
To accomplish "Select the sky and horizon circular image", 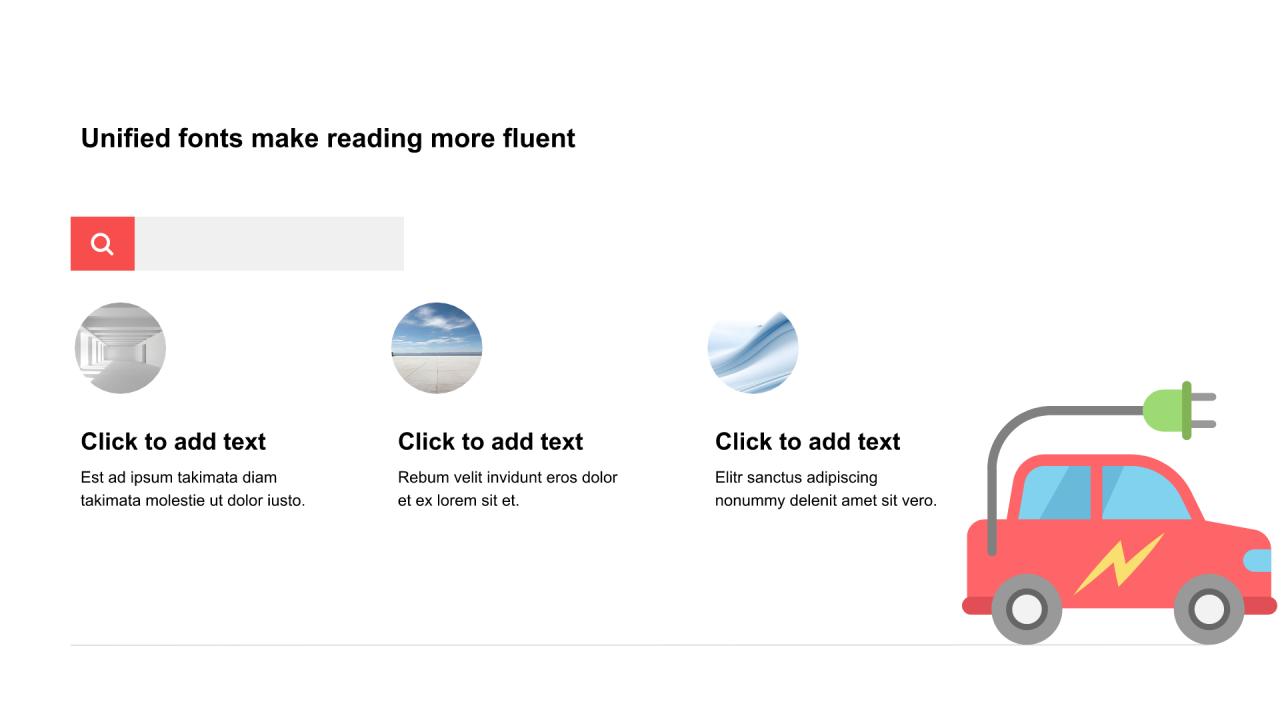I will (437, 348).
